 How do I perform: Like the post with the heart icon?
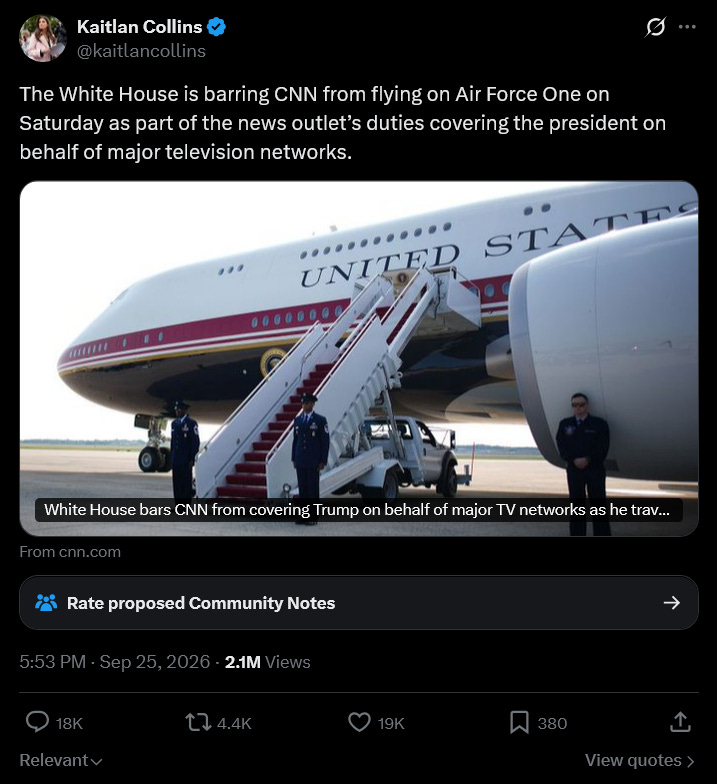[359, 722]
